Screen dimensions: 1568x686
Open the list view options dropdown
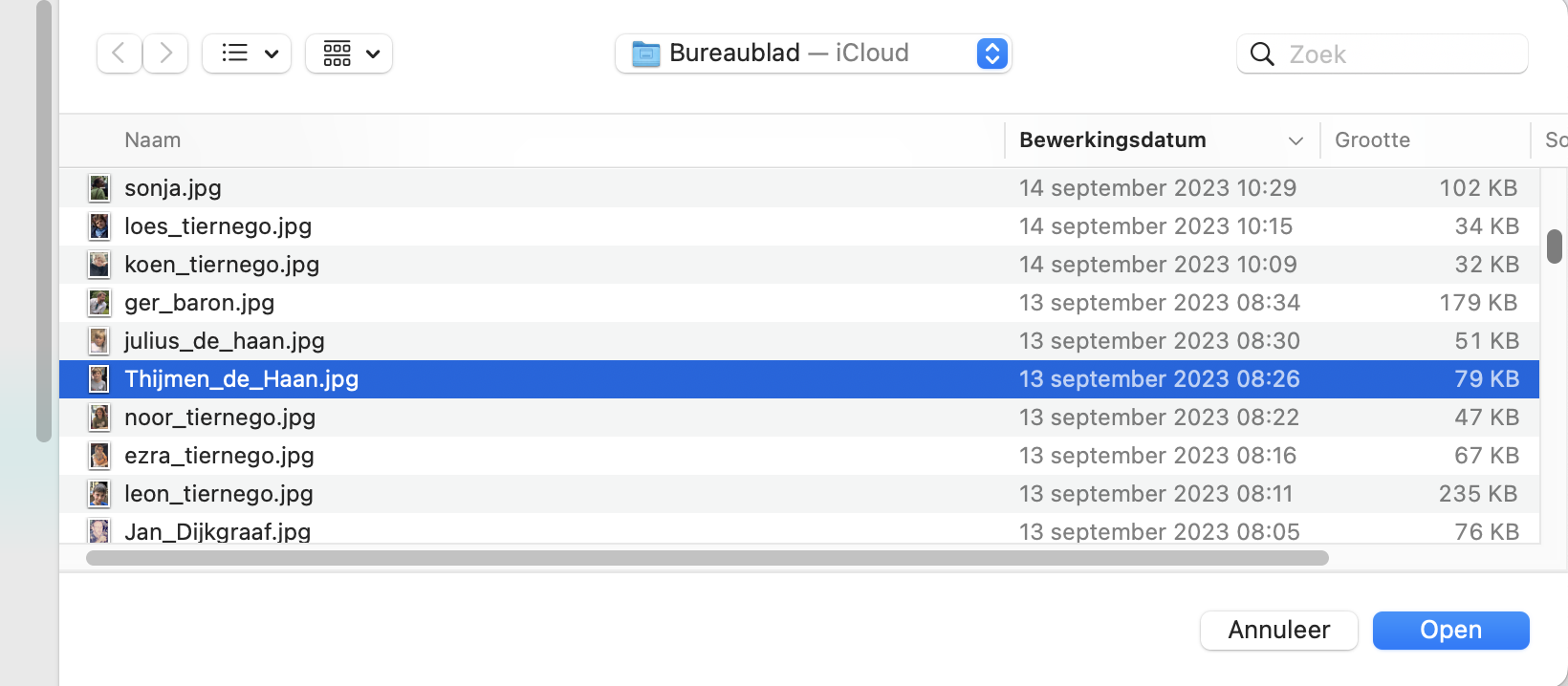pyautogui.click(x=247, y=54)
